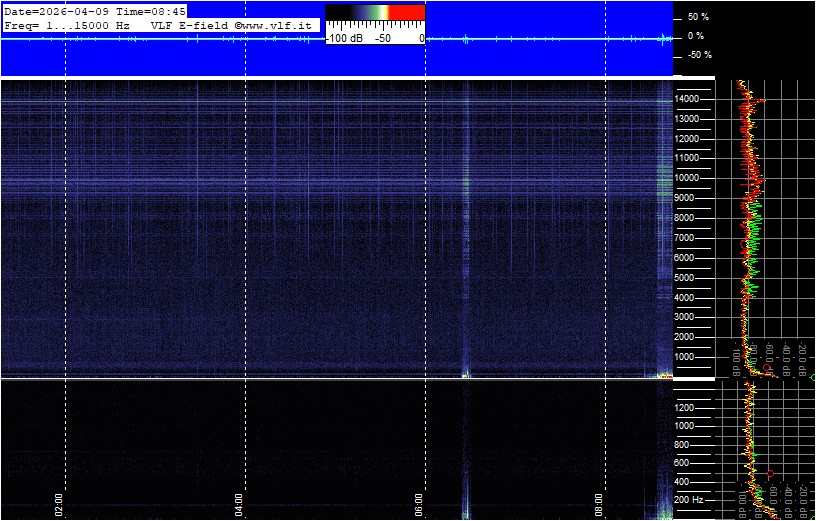Click the bright 10000 Hz band in spectrogram

pyautogui.click(x=336, y=181)
